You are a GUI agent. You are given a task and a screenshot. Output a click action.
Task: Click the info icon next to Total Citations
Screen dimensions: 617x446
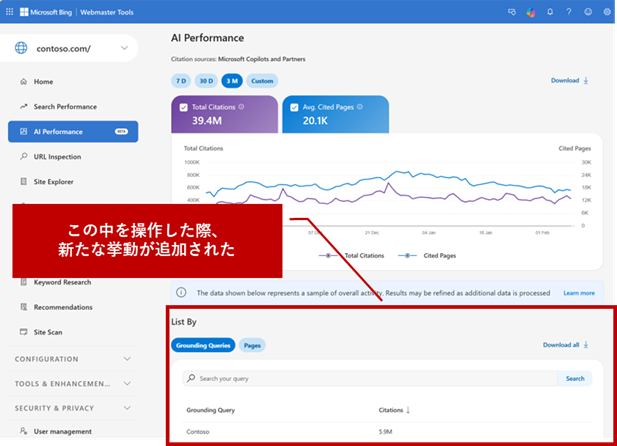(241, 107)
